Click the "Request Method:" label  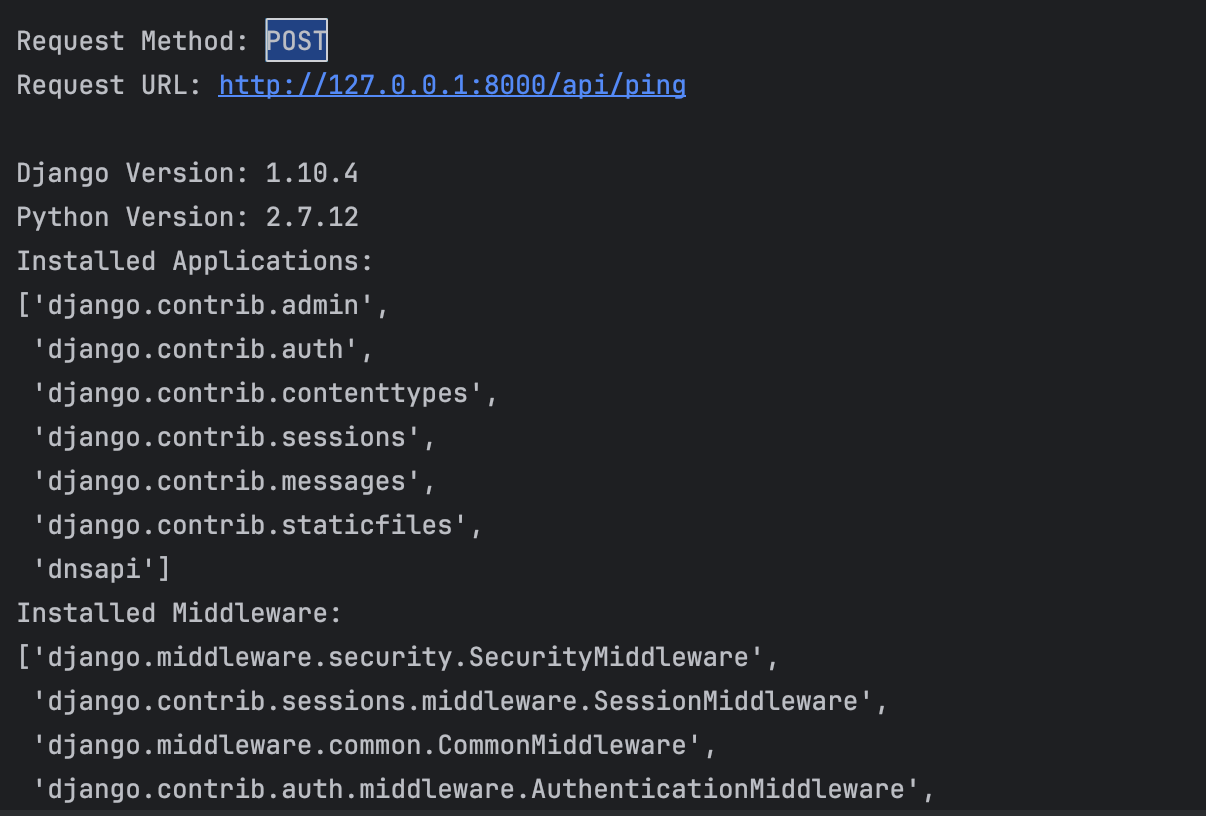click(x=132, y=41)
